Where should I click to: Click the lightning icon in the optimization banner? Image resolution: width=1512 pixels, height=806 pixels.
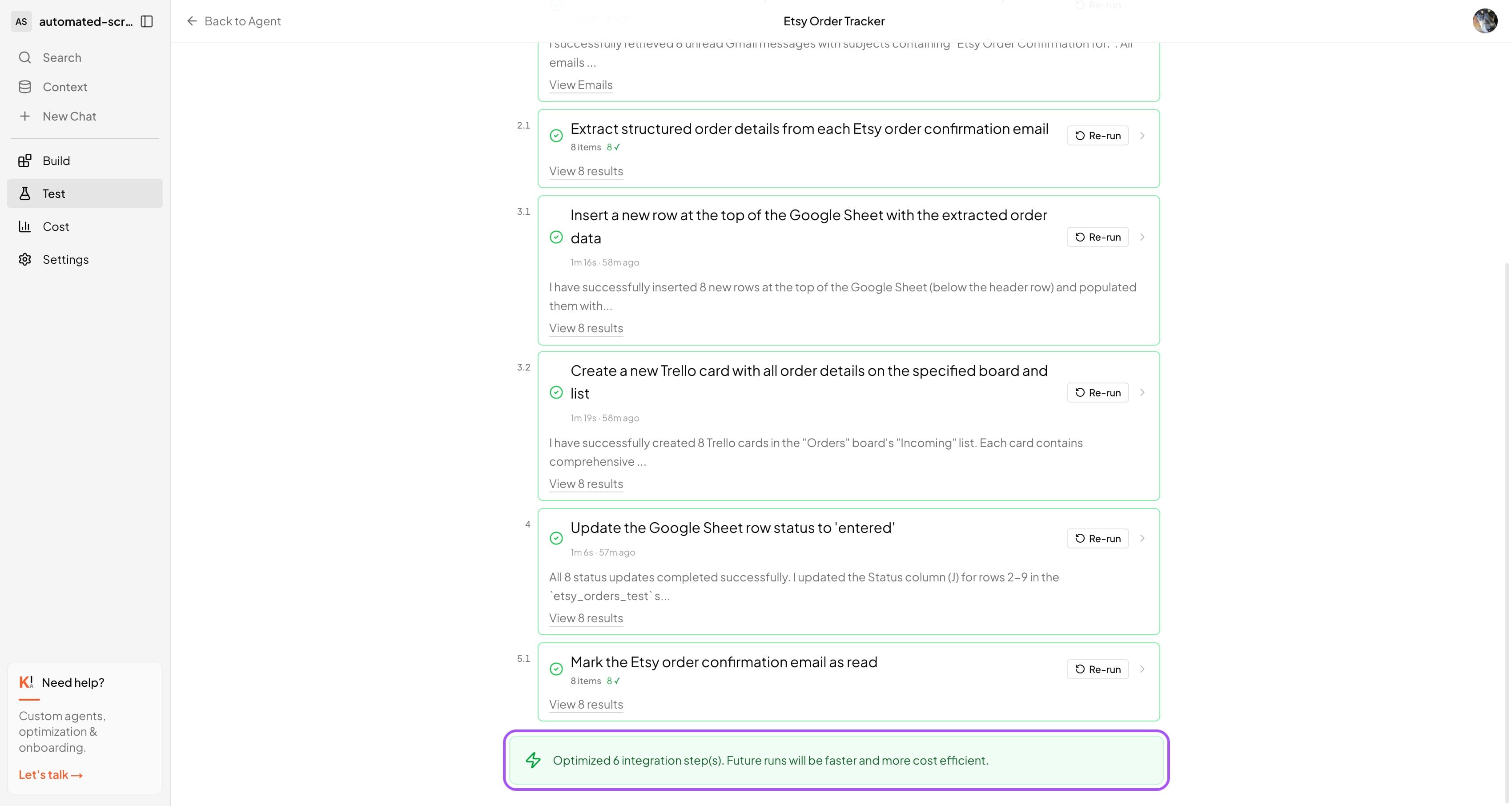click(x=534, y=760)
